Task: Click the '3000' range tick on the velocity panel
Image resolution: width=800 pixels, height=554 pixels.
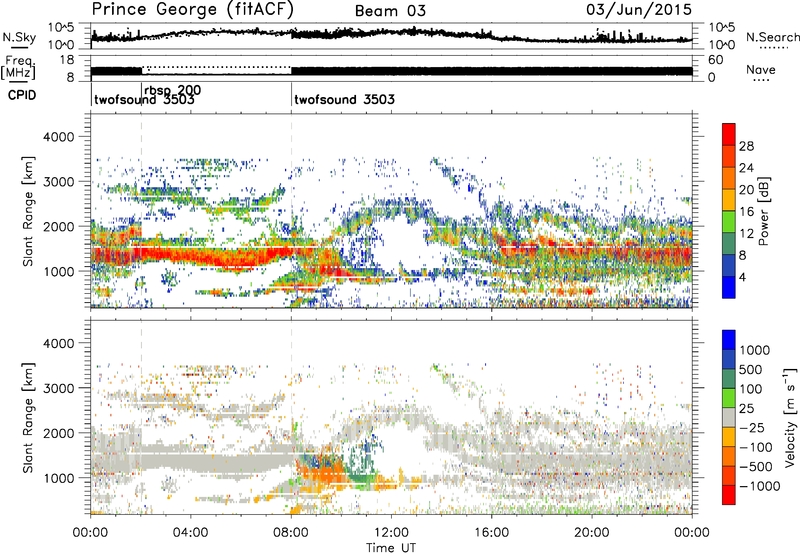Action: (x=58, y=388)
